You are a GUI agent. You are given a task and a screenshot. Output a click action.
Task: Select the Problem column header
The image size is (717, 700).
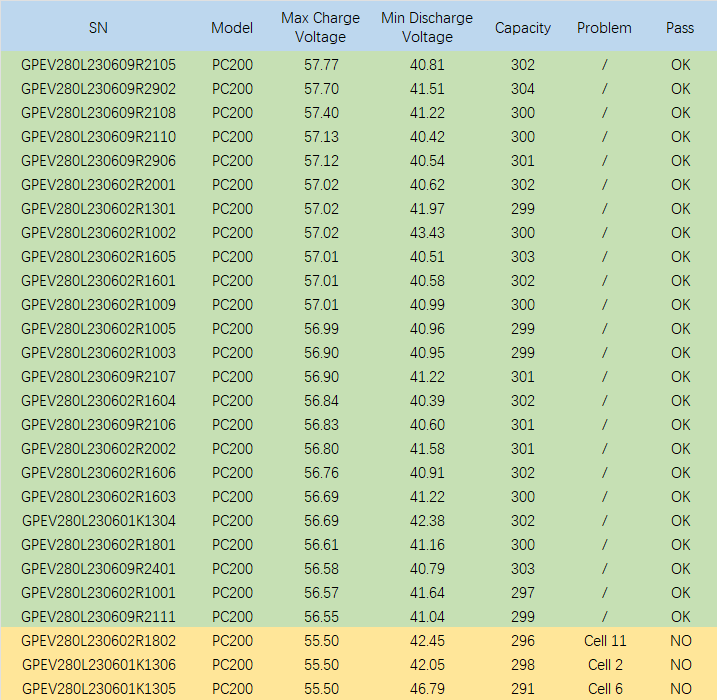pos(604,28)
